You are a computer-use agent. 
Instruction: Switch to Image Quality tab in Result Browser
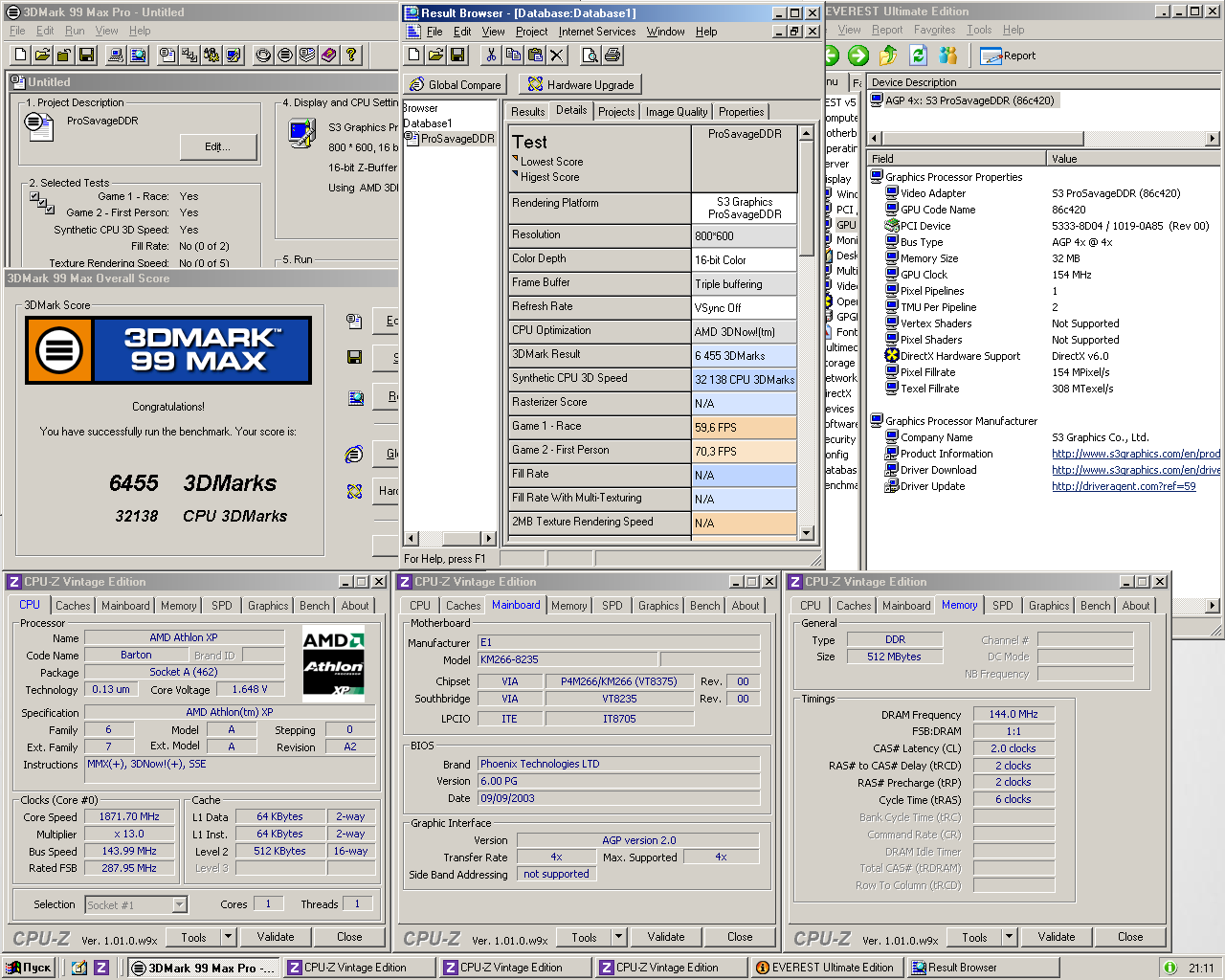coord(677,112)
